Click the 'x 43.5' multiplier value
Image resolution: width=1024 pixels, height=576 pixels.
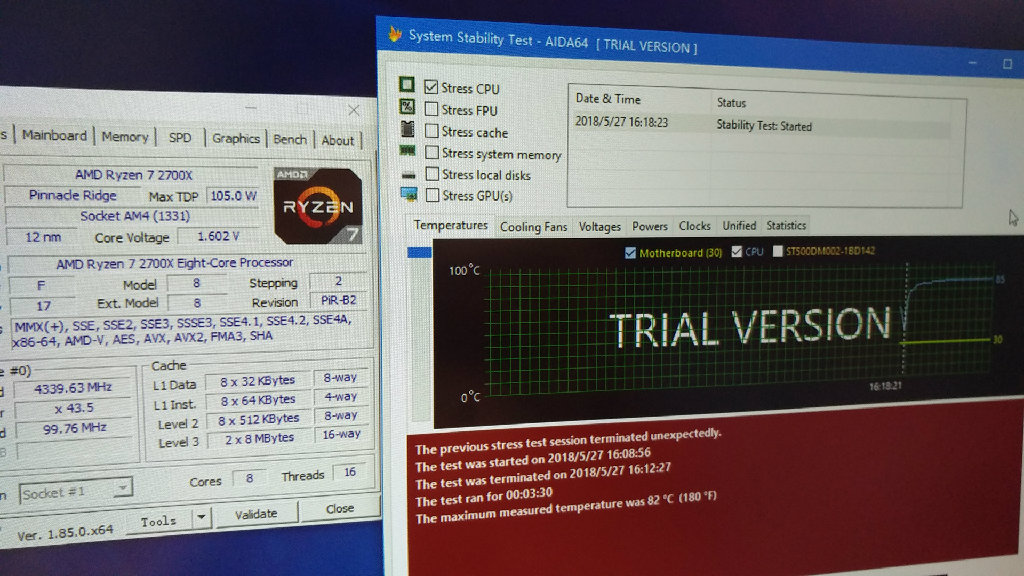pyautogui.click(x=74, y=408)
